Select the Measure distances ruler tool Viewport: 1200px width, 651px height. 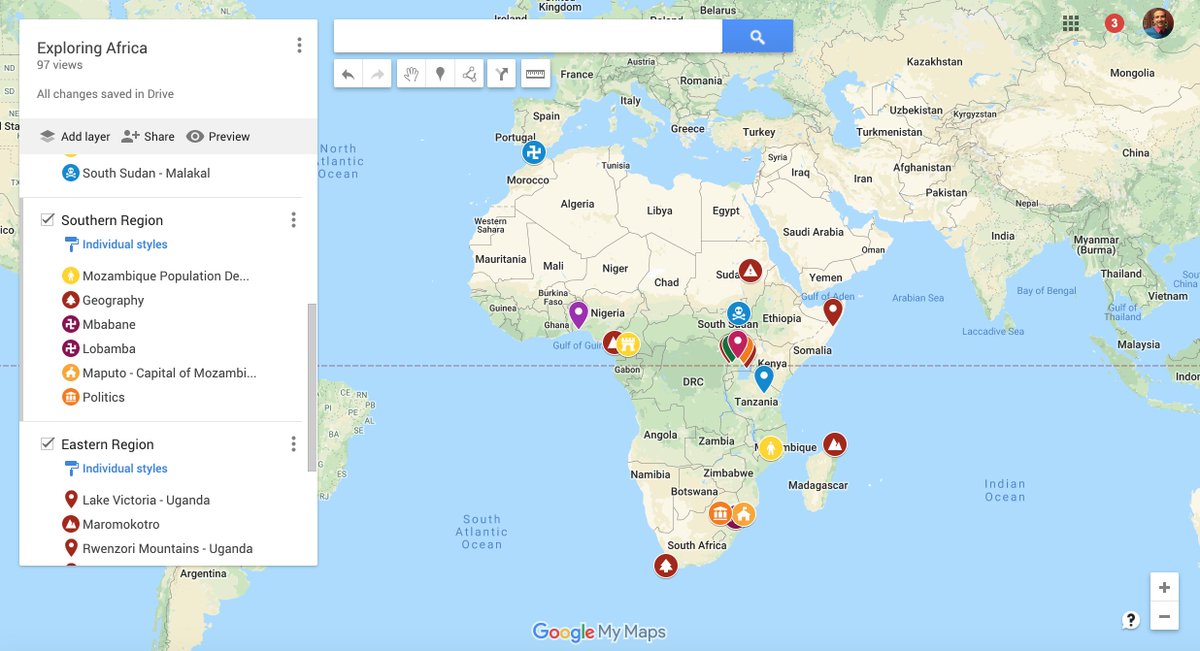point(535,73)
